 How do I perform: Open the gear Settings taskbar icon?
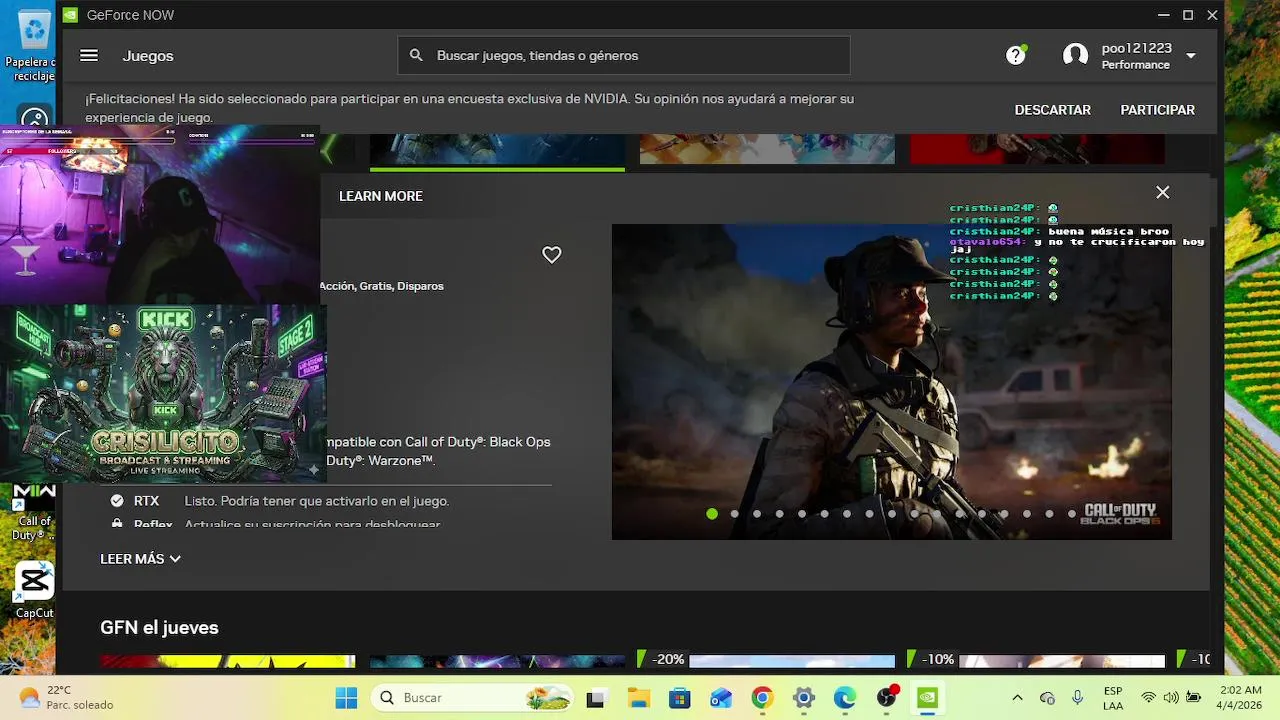[x=804, y=698]
